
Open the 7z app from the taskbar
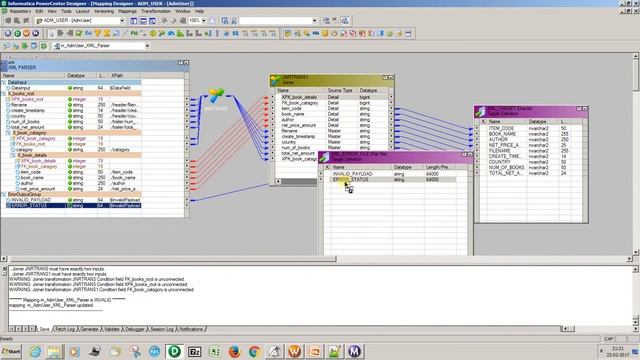click(194, 351)
